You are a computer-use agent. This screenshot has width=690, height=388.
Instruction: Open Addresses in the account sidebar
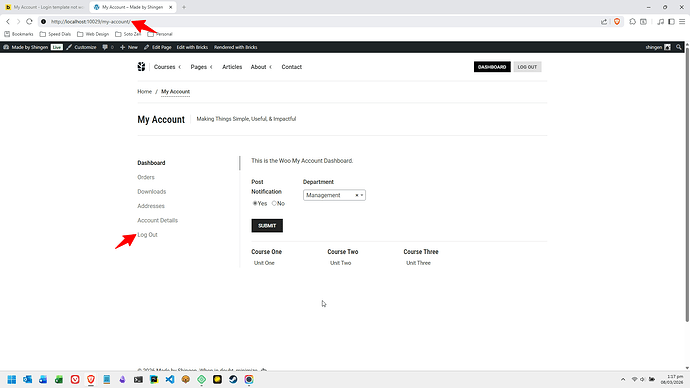pos(150,206)
